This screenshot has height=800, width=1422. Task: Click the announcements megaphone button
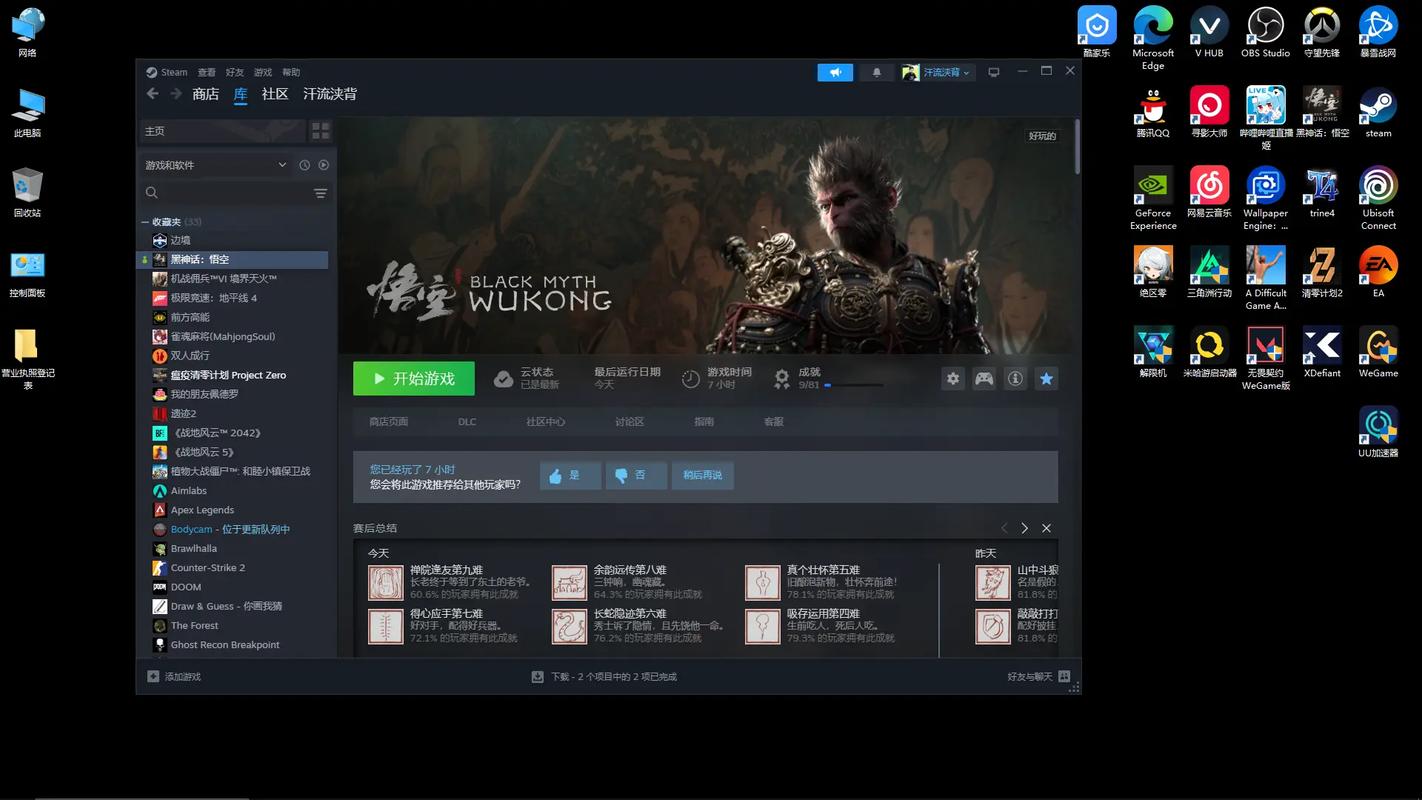(835, 72)
